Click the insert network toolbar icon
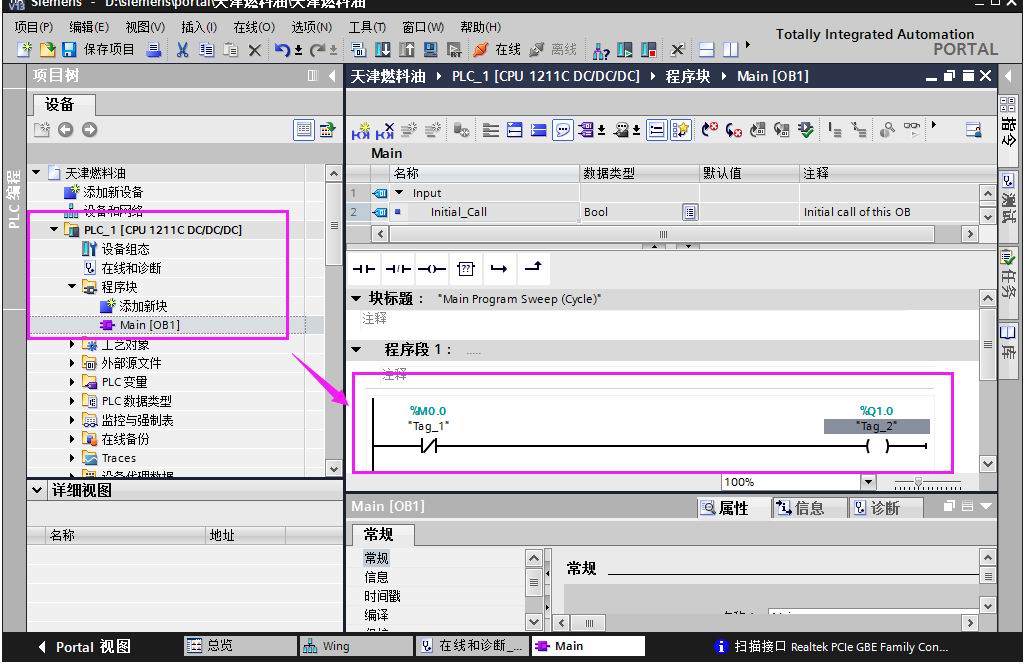Image resolution: width=1025 pixels, height=664 pixels. (x=361, y=130)
